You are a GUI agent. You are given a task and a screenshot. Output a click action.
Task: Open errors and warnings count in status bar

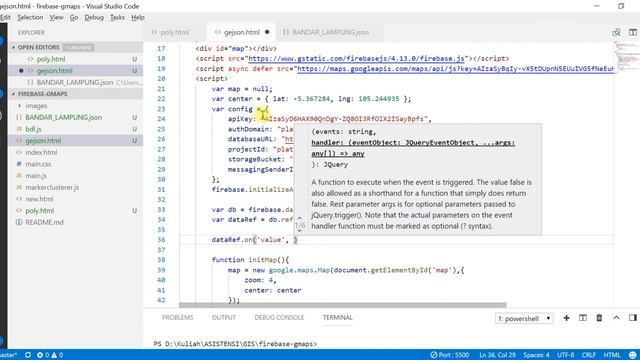pos(50,355)
